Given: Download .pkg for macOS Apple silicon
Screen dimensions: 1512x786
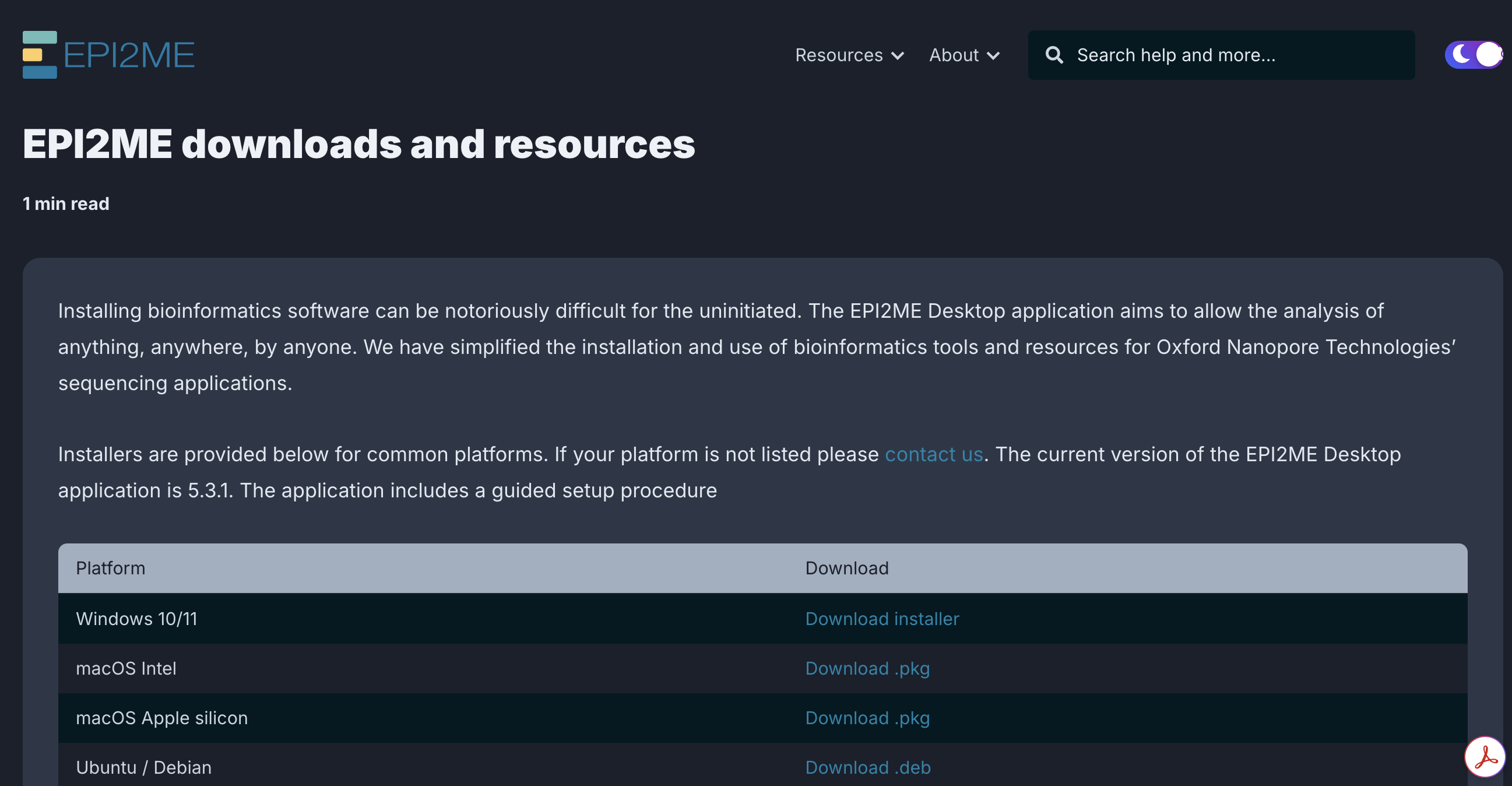Looking at the screenshot, I should (867, 718).
